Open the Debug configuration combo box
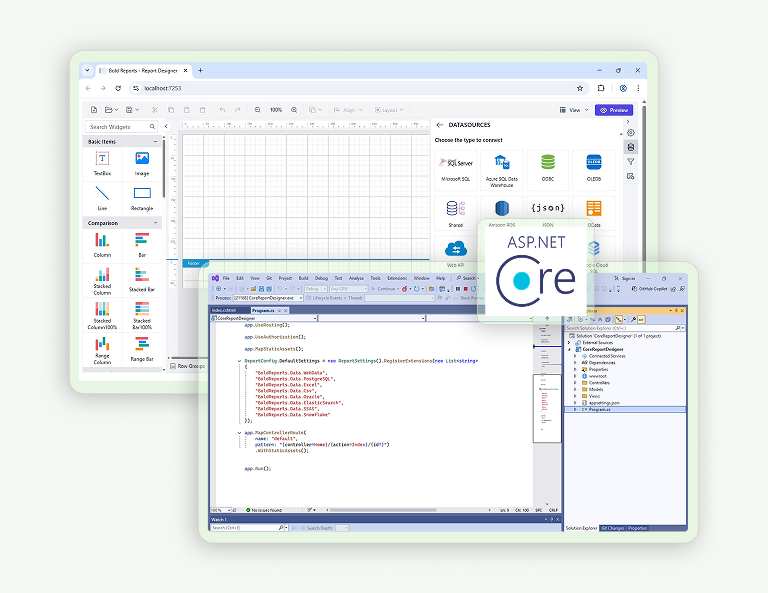This screenshot has height=593, width=768. click(315, 289)
